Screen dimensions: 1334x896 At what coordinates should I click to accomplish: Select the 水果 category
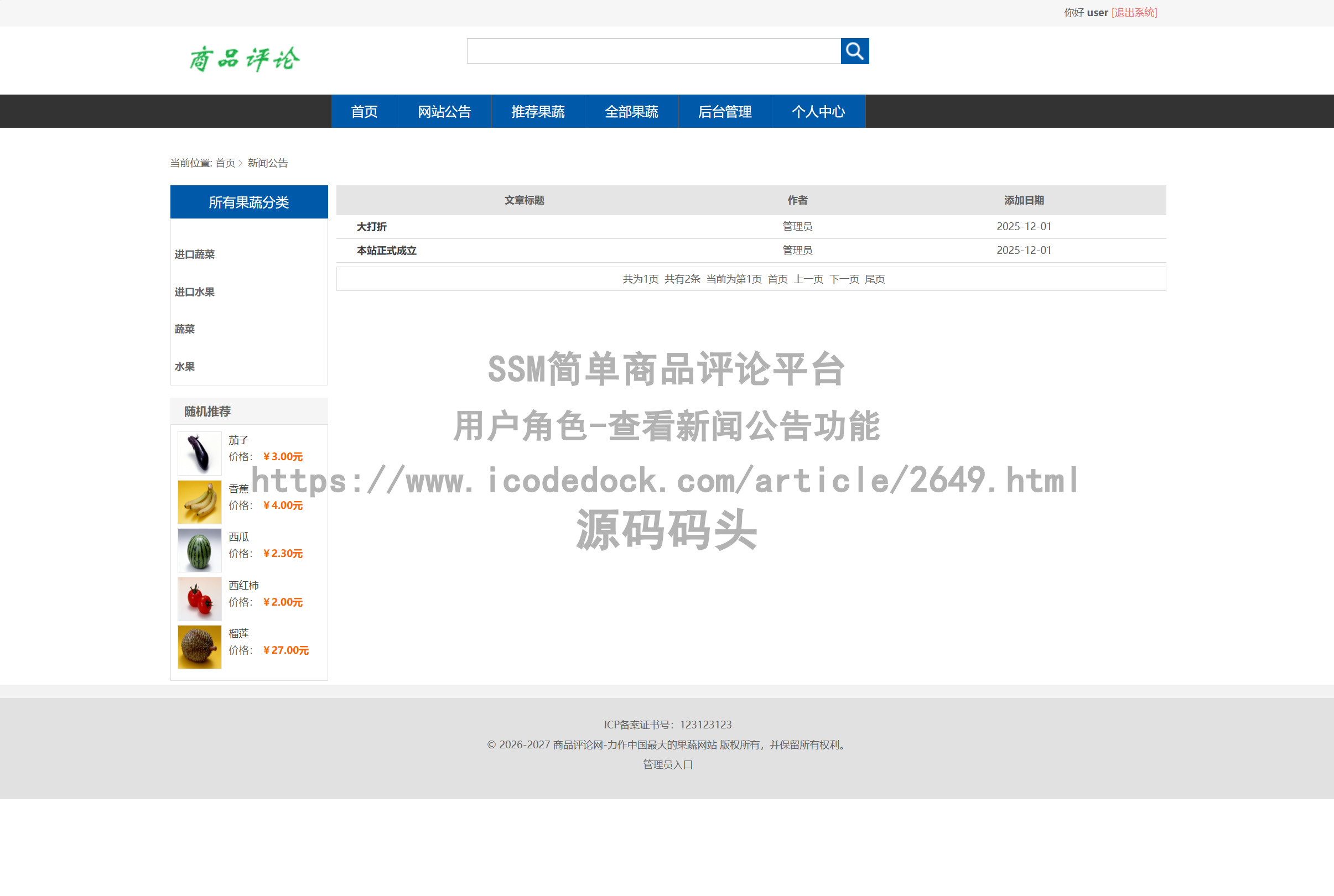click(x=184, y=366)
